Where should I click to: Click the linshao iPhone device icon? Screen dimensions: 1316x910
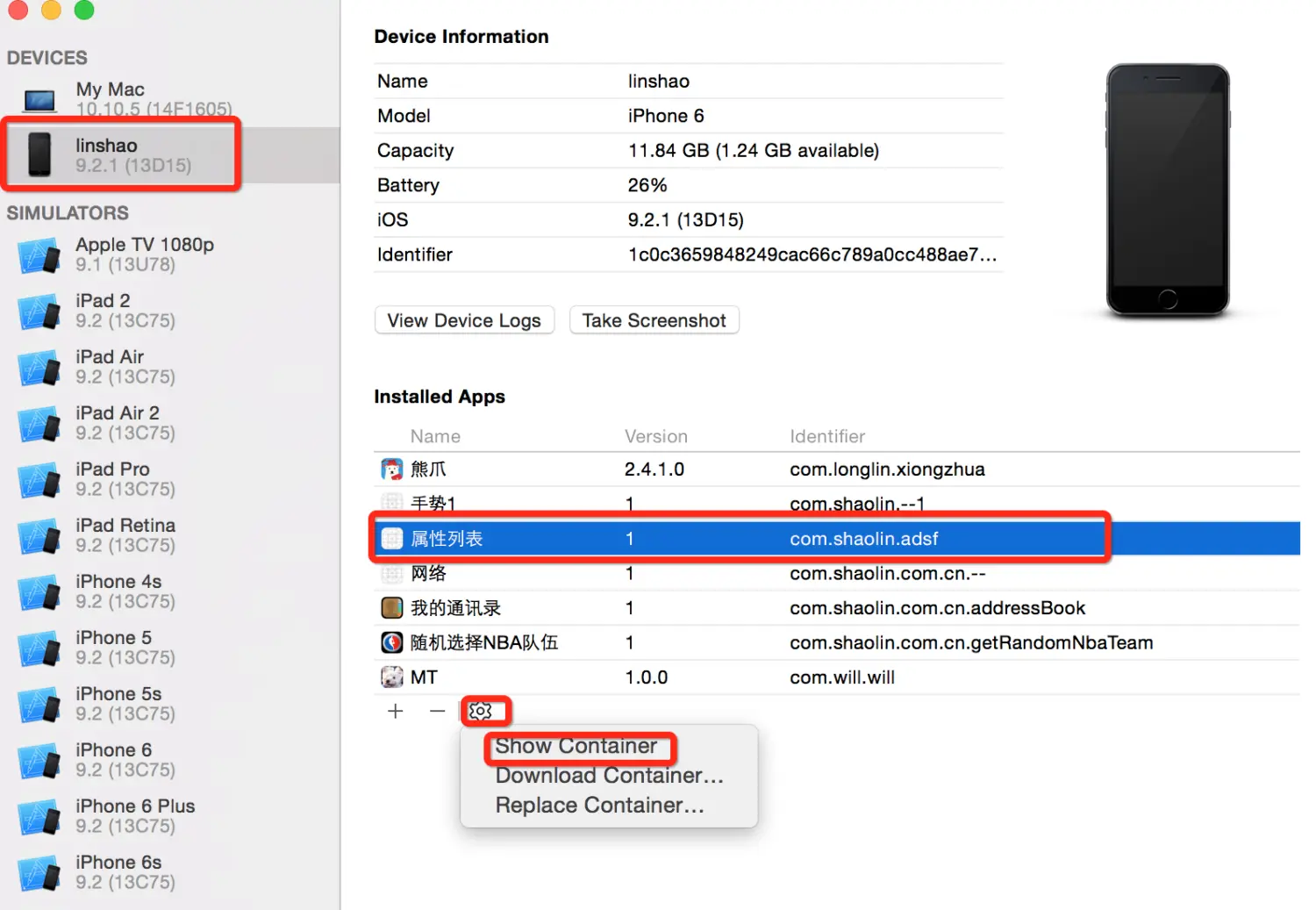[39, 154]
